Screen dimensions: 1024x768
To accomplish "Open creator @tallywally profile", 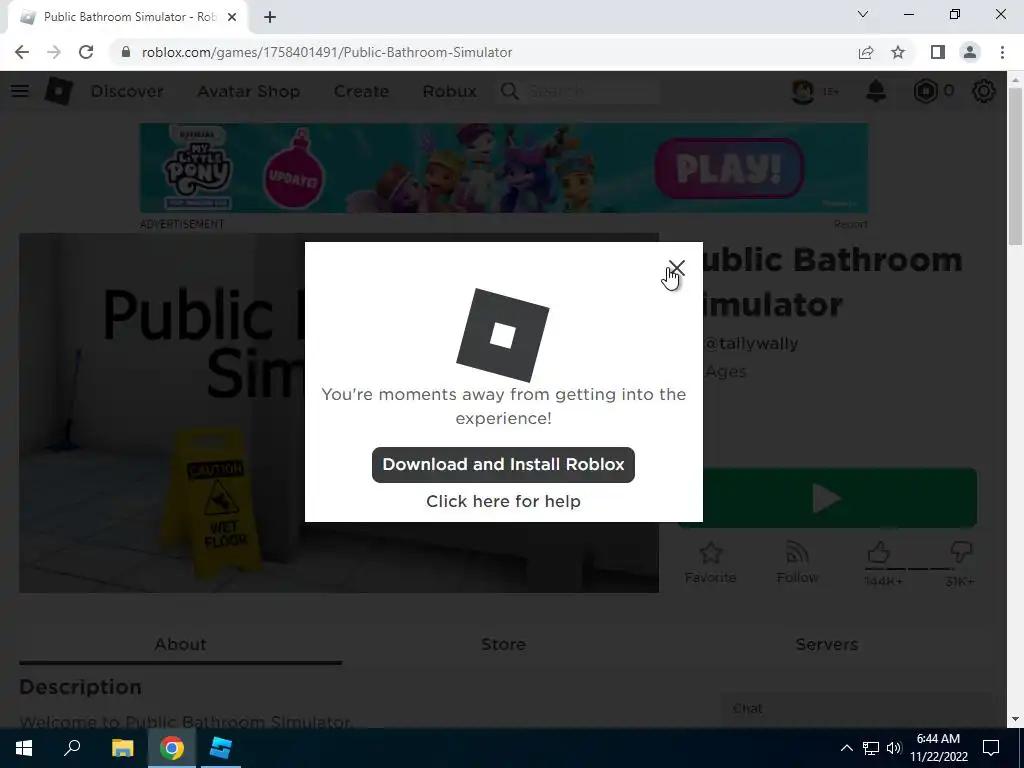I will [x=751, y=344].
